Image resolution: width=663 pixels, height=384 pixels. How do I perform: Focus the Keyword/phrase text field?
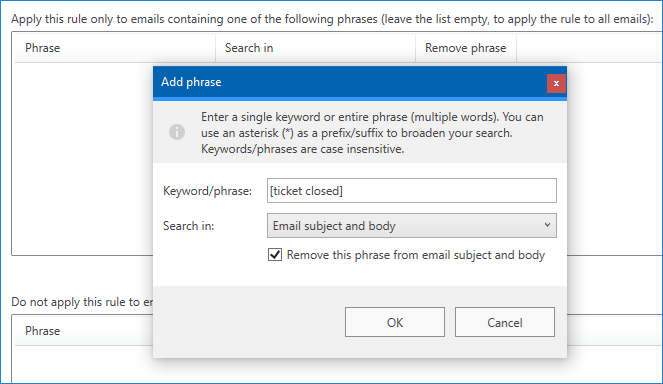(x=411, y=191)
